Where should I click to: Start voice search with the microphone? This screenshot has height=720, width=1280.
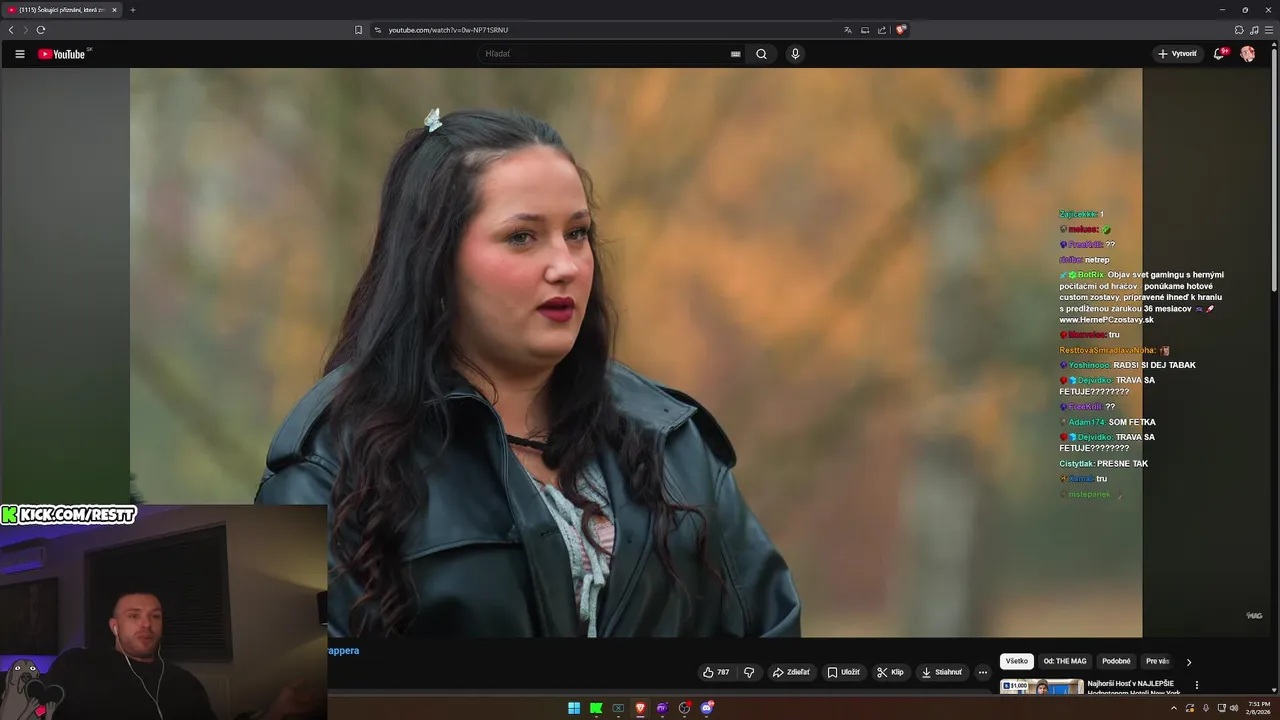tap(795, 54)
